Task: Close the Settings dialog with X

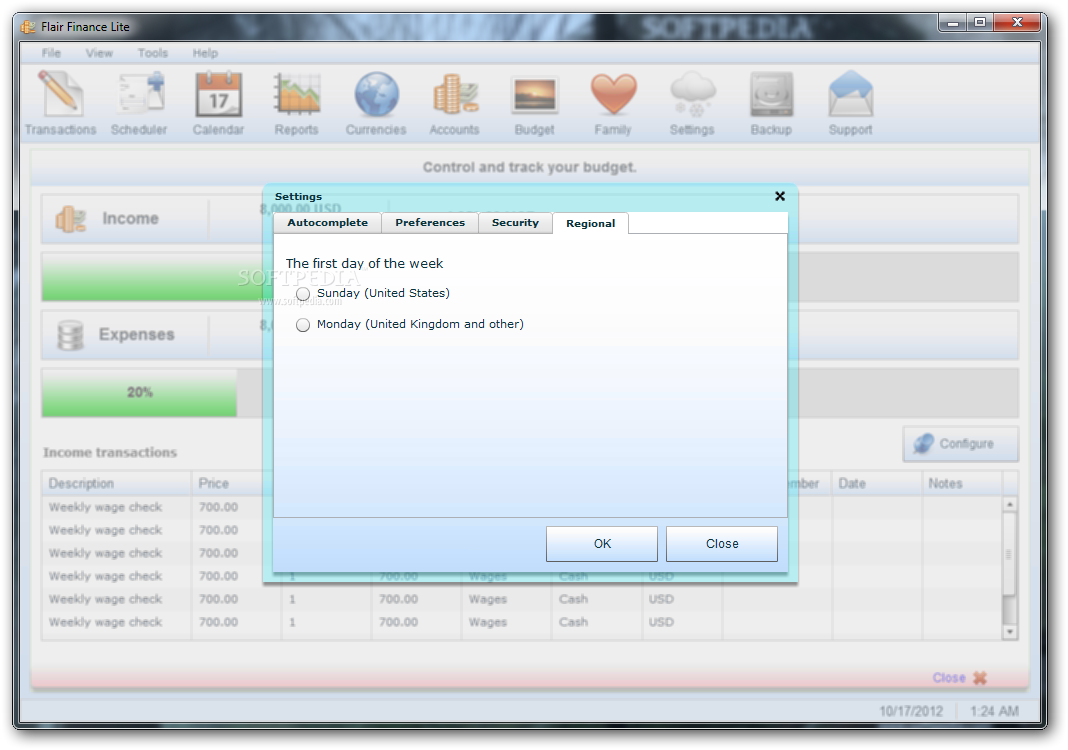Action: 780,196
